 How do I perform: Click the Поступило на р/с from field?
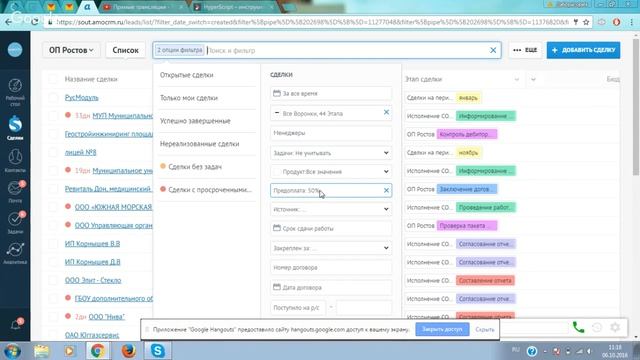298,308
